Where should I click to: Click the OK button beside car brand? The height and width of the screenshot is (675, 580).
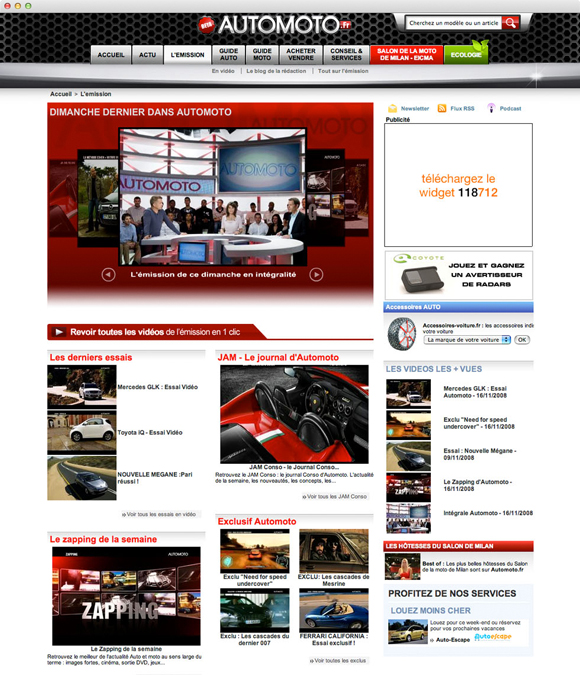click(x=522, y=340)
